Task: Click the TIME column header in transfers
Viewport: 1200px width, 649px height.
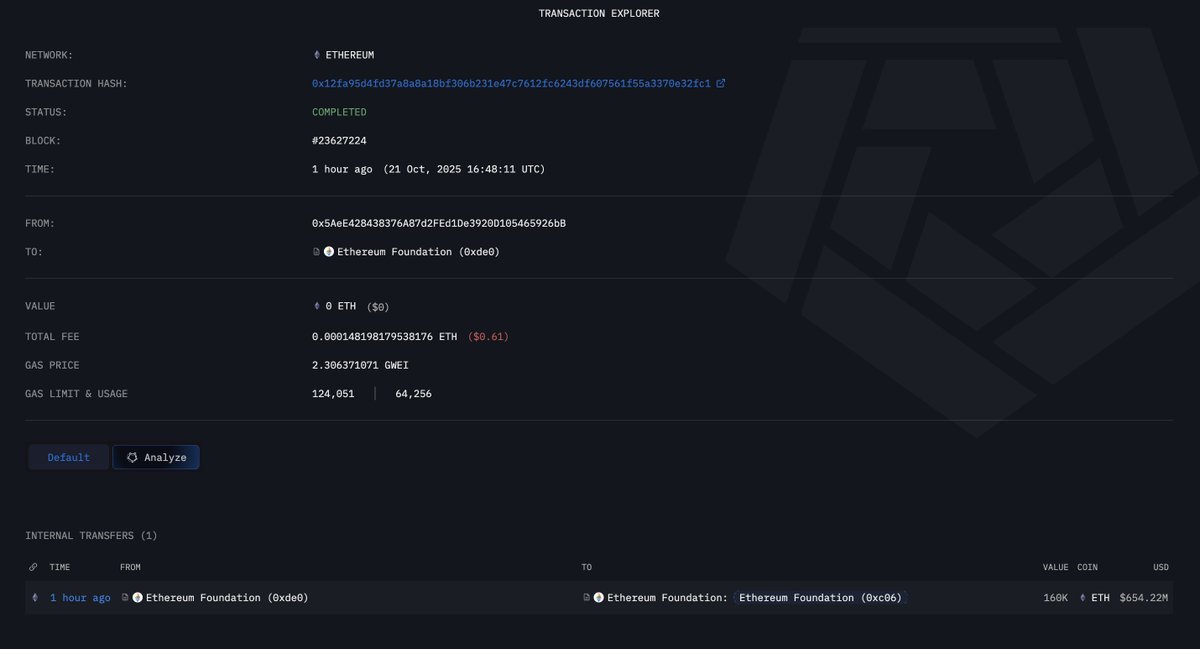Action: click(60, 567)
